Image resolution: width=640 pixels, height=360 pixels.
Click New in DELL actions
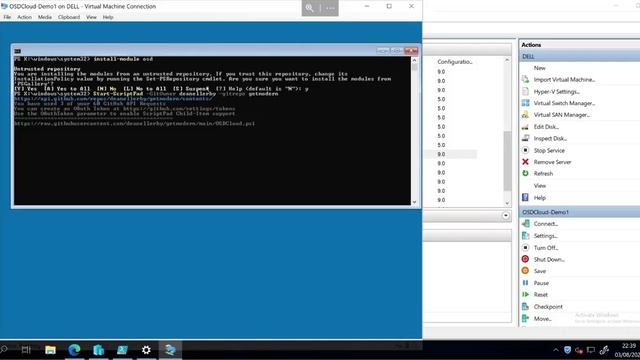tap(539, 68)
